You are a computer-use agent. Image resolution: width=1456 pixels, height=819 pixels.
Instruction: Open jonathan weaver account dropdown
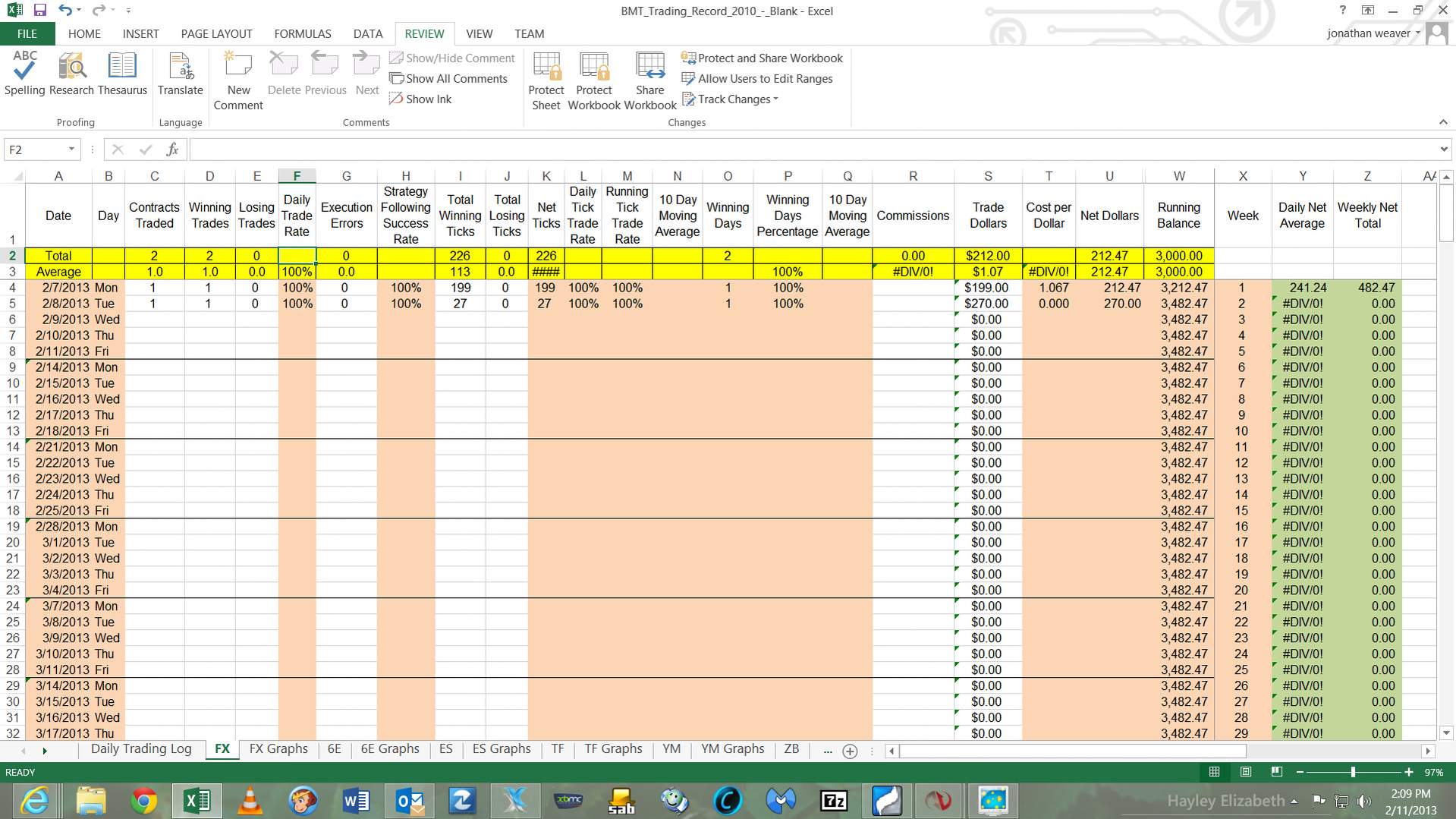[x=1373, y=33]
